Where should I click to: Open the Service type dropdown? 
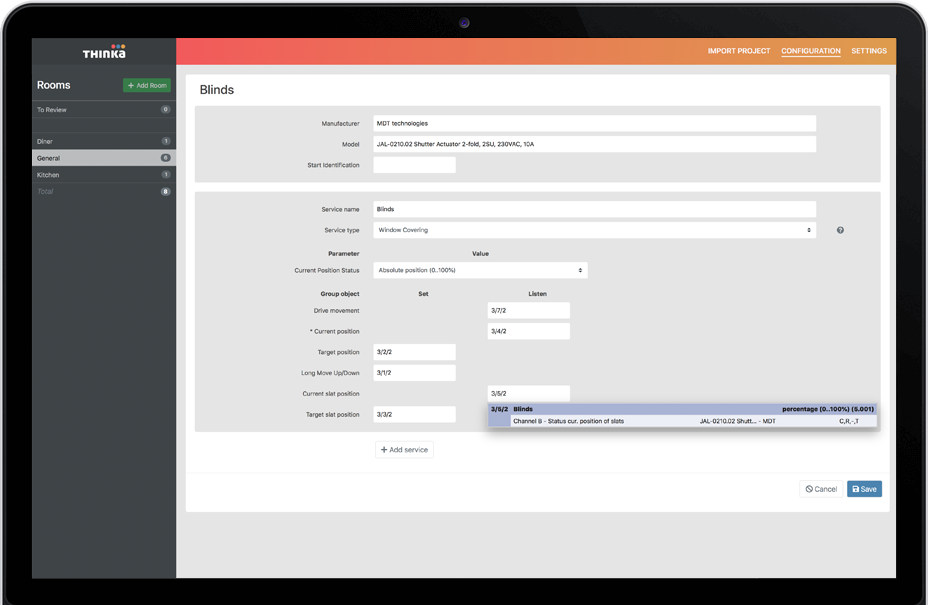click(x=594, y=230)
